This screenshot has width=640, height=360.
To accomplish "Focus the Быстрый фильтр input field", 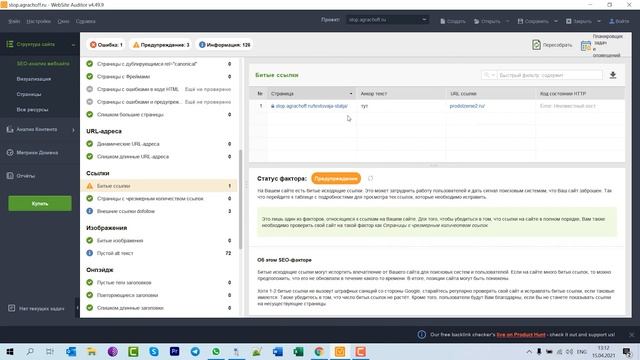I will tap(549, 75).
